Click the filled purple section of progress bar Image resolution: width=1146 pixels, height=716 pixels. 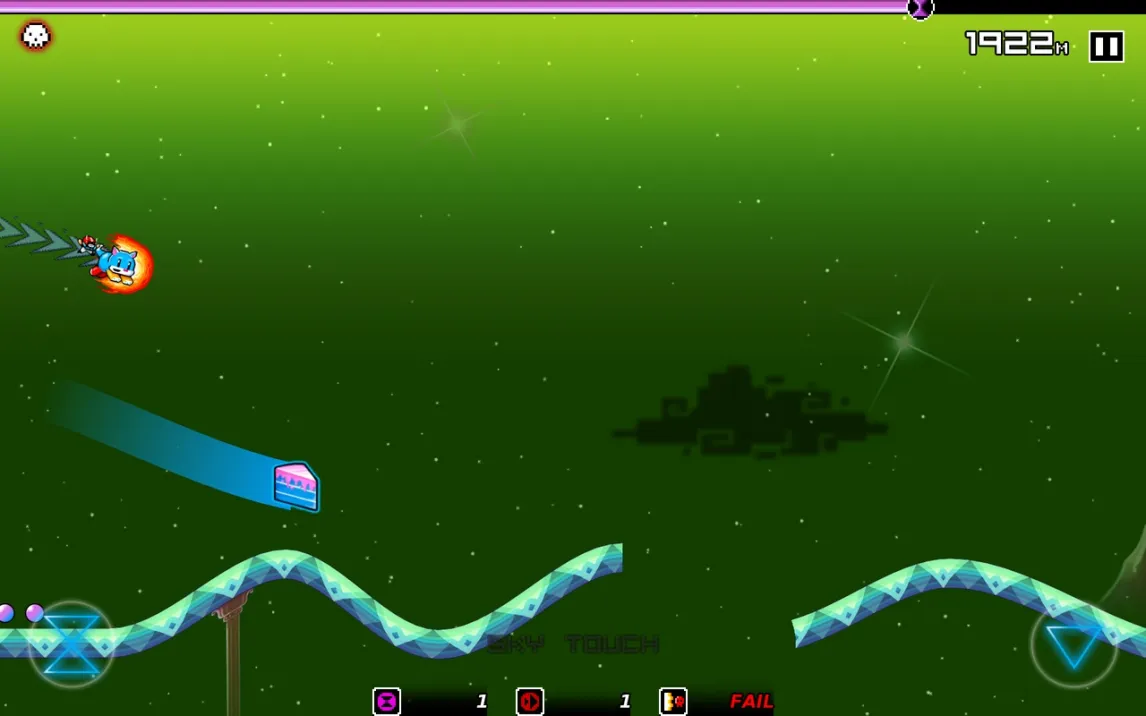(x=450, y=6)
